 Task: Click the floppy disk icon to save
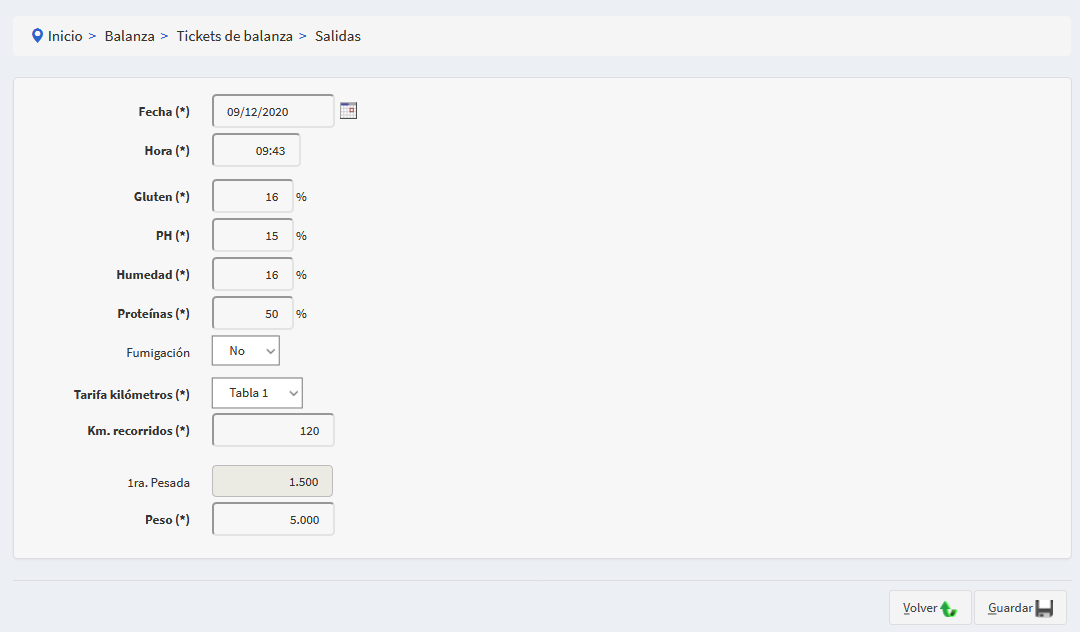(1044, 608)
